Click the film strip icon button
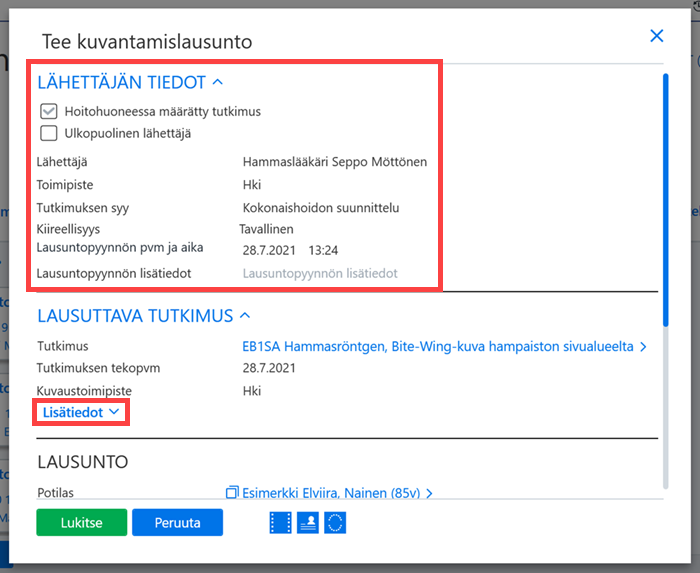Screen dimensions: 700x573 pyautogui.click(x=280, y=523)
